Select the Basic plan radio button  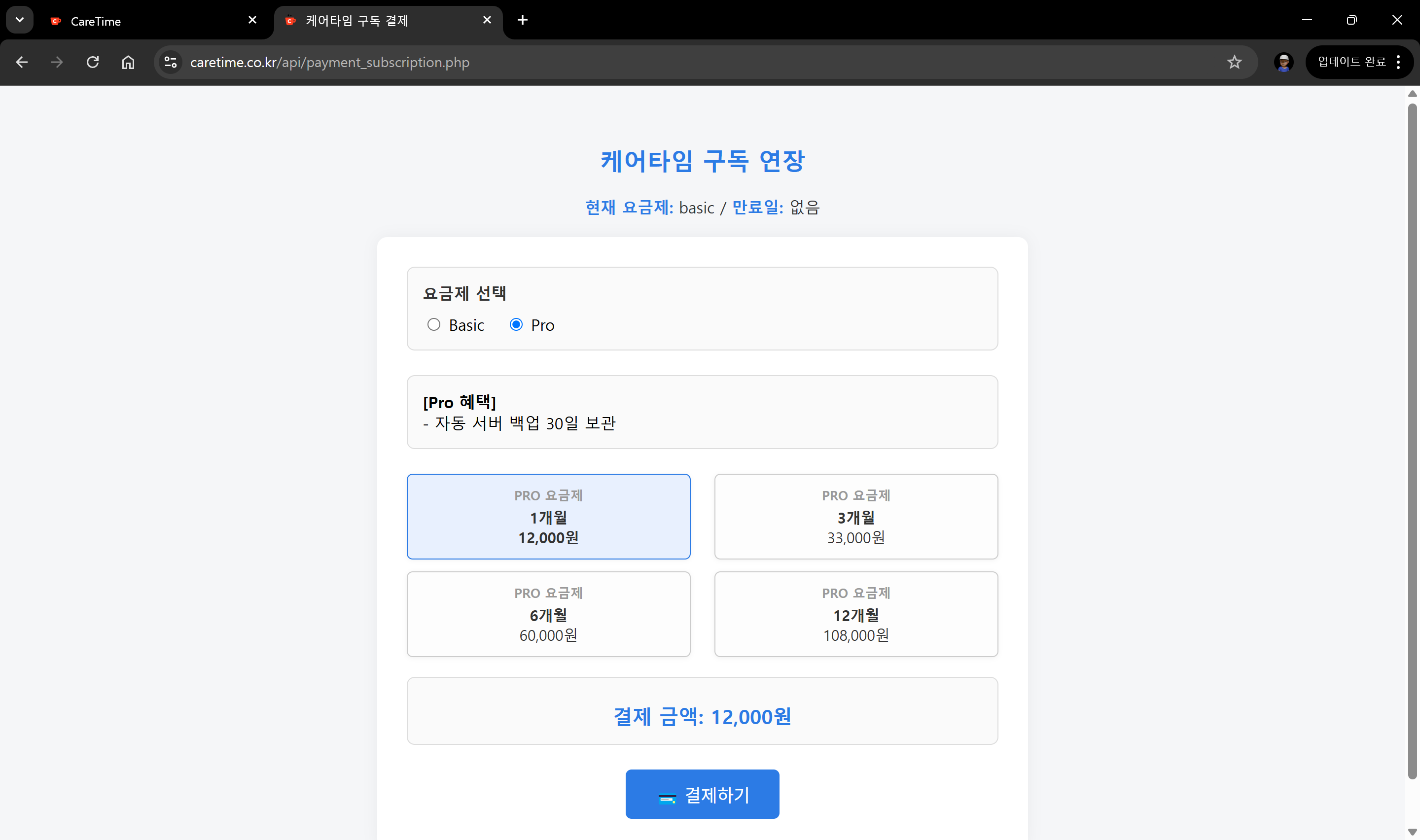(x=434, y=324)
